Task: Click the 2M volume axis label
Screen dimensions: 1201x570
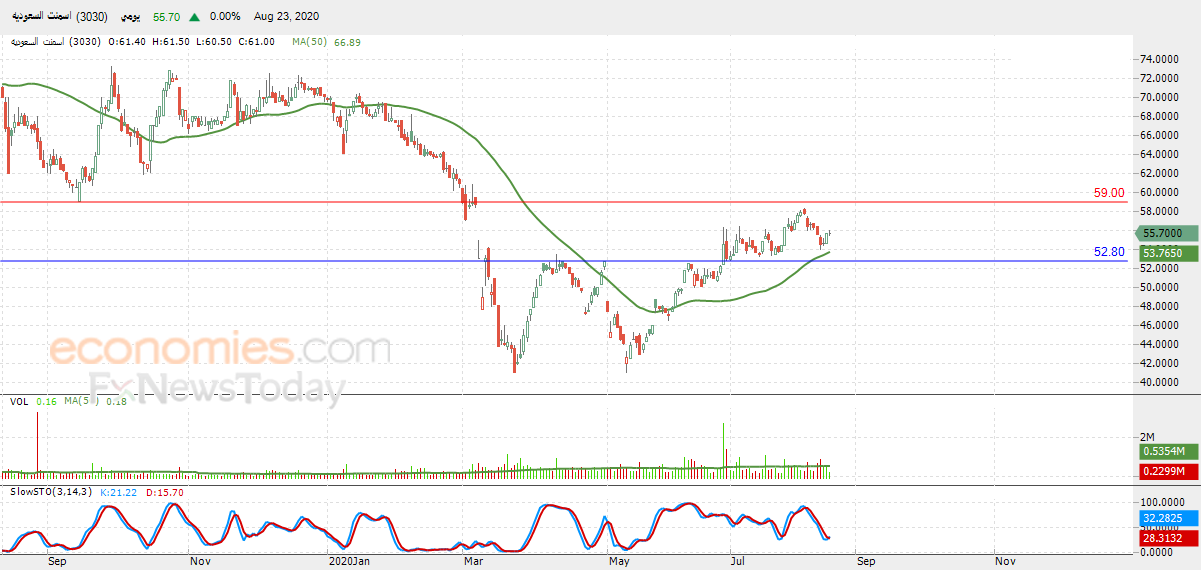Action: click(1148, 438)
